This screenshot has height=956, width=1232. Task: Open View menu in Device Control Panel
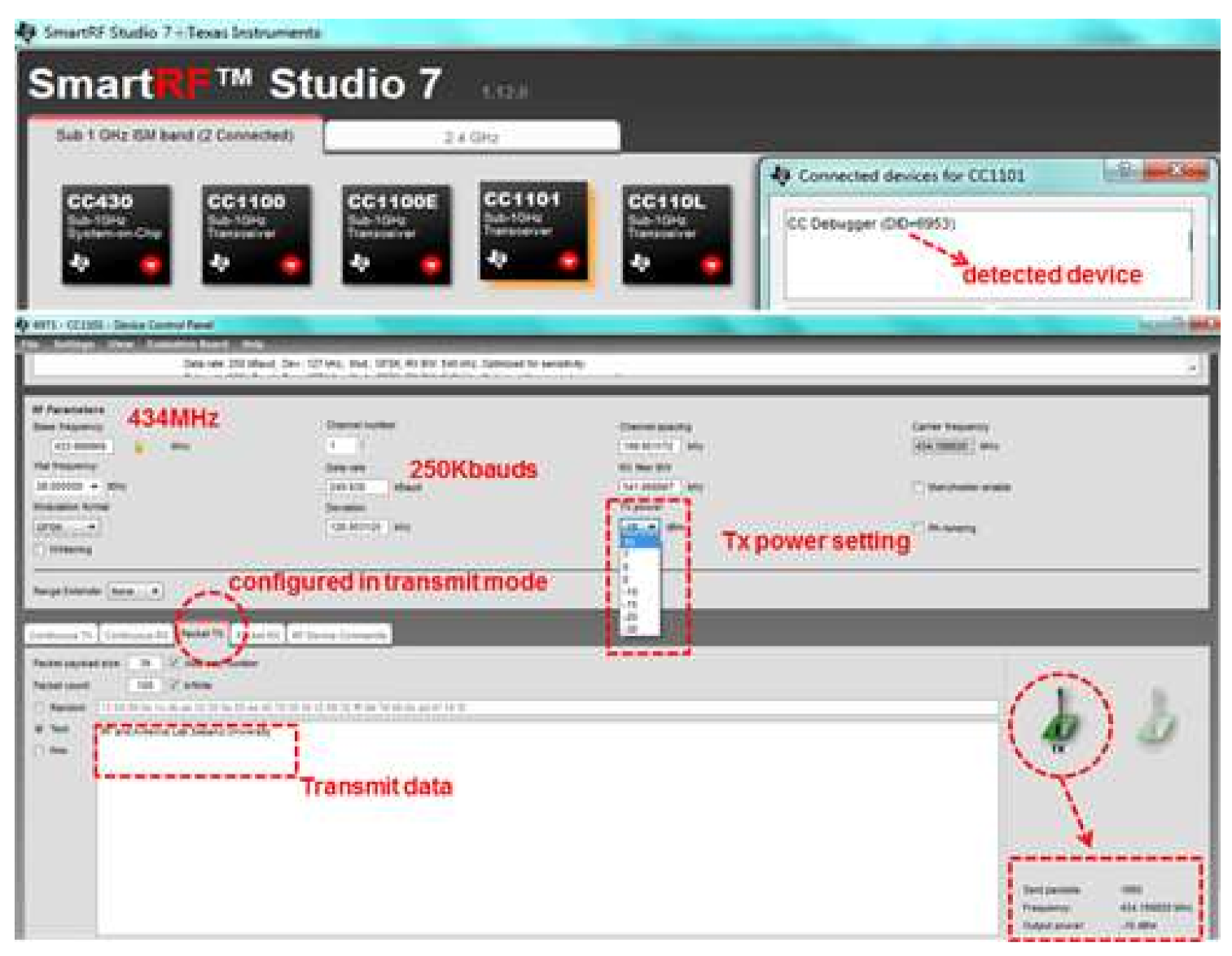(121, 344)
